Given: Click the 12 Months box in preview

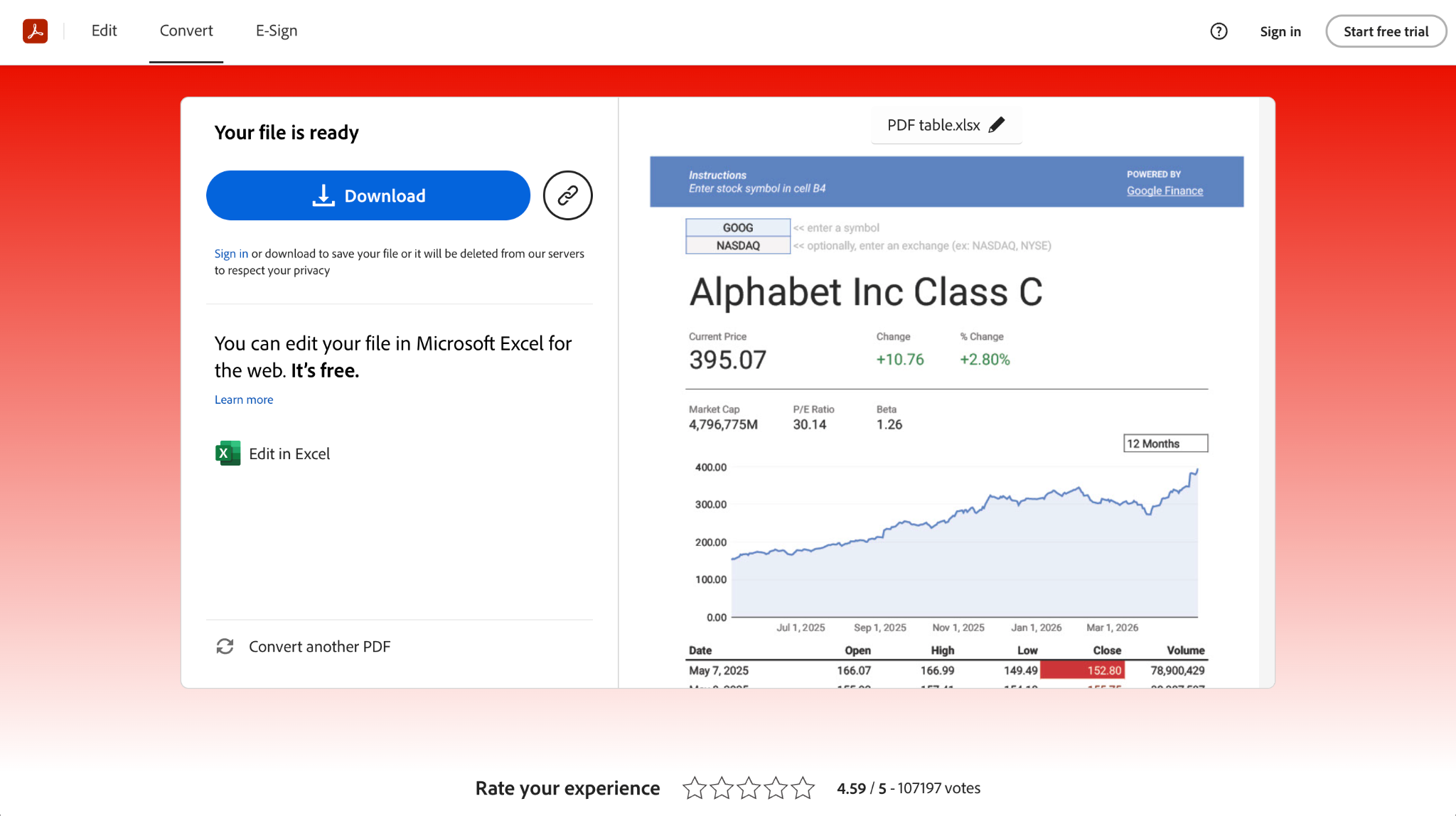Looking at the screenshot, I should (1165, 444).
